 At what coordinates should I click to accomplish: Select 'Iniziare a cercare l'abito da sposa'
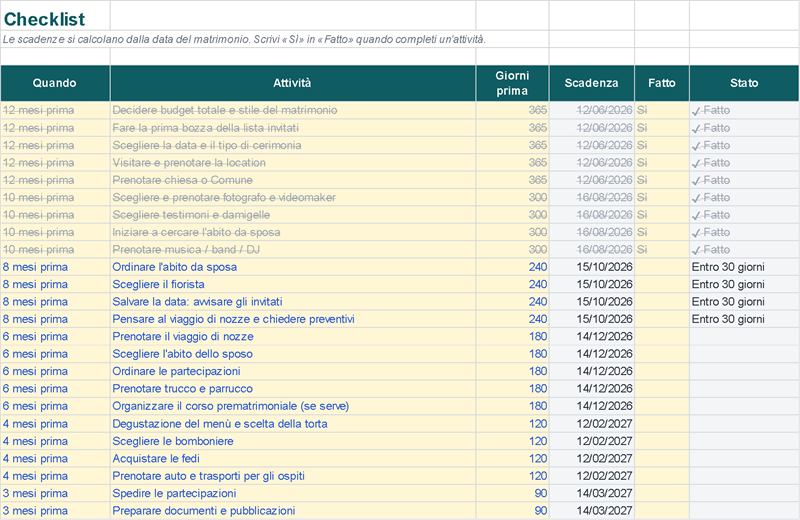click(x=293, y=232)
